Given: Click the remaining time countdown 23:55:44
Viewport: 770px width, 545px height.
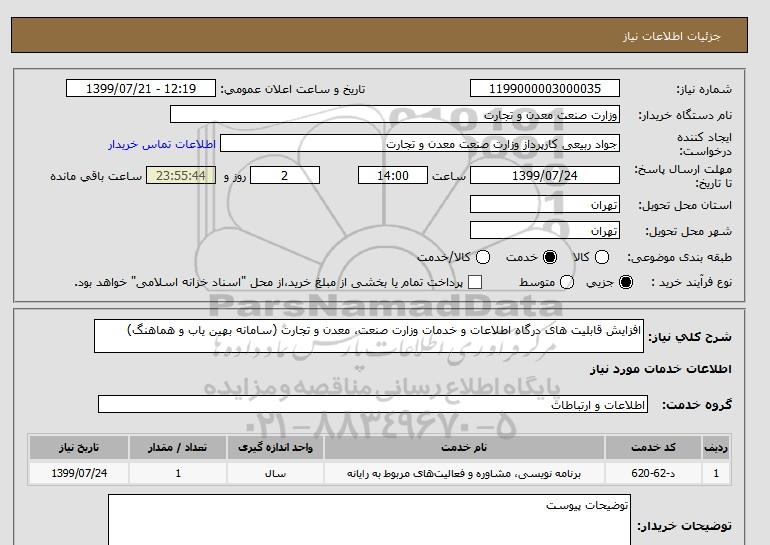Looking at the screenshot, I should (x=181, y=175).
